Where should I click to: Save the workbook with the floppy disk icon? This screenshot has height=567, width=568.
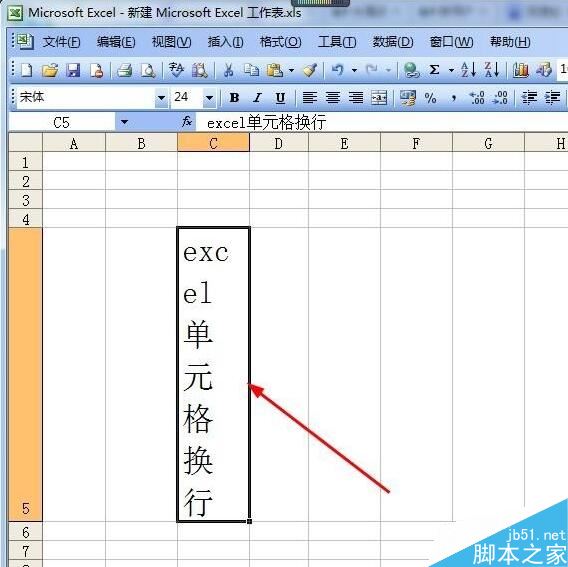click(73, 70)
